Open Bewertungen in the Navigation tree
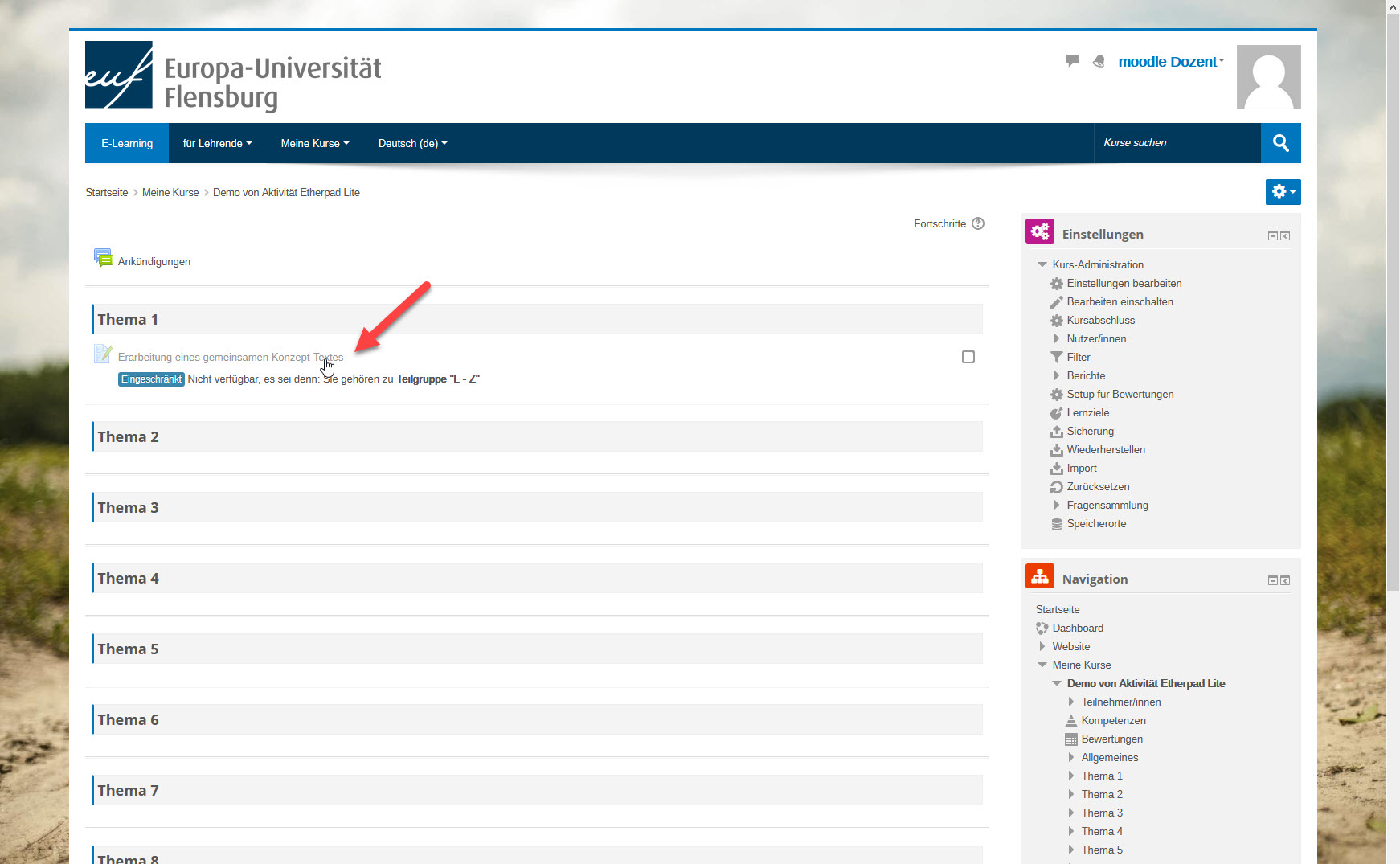 pyautogui.click(x=1111, y=739)
